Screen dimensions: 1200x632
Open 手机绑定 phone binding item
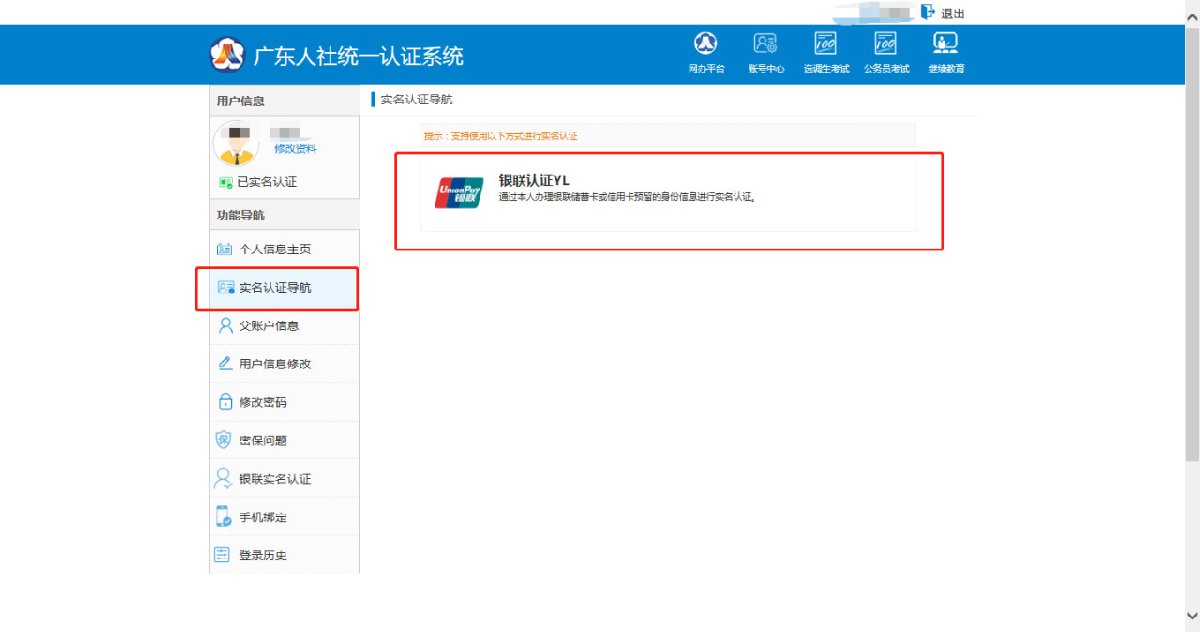tap(262, 517)
